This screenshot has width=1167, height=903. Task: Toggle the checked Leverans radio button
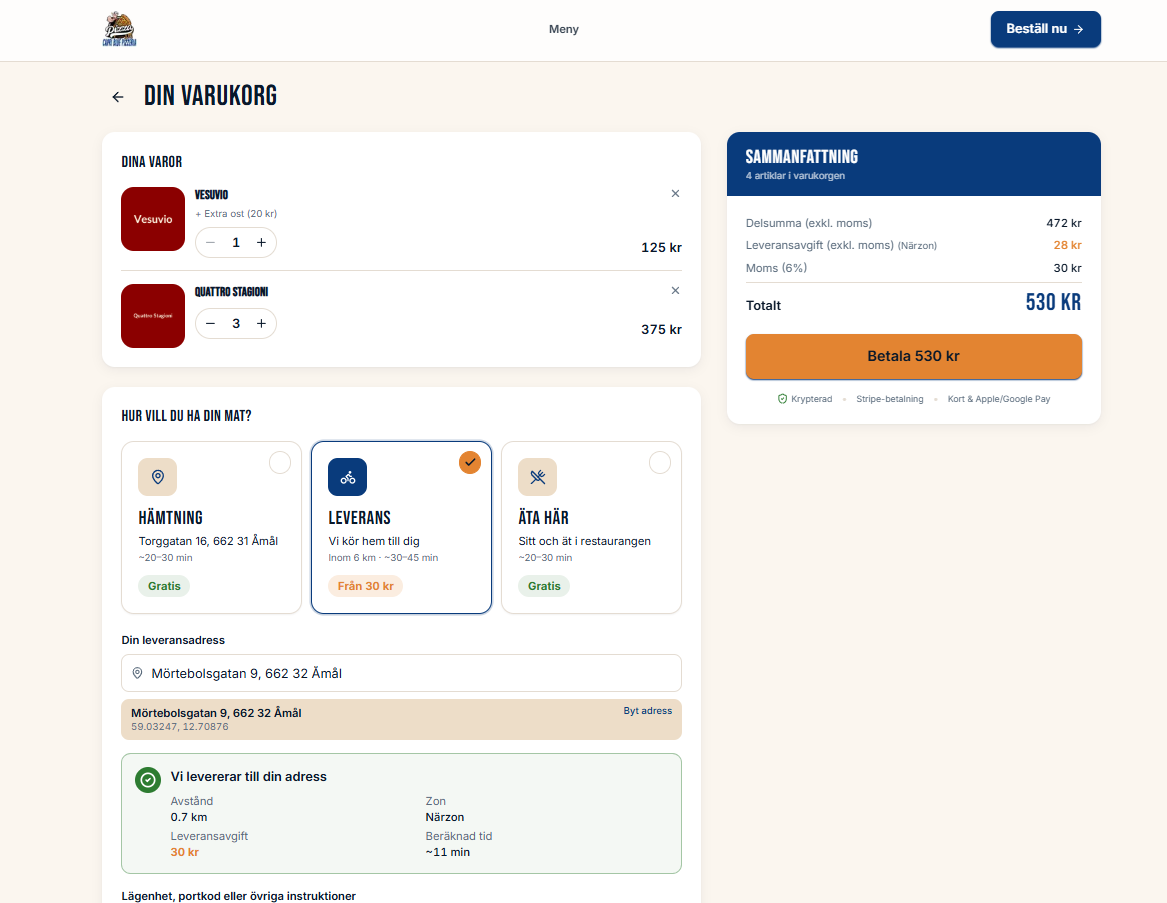tap(470, 463)
